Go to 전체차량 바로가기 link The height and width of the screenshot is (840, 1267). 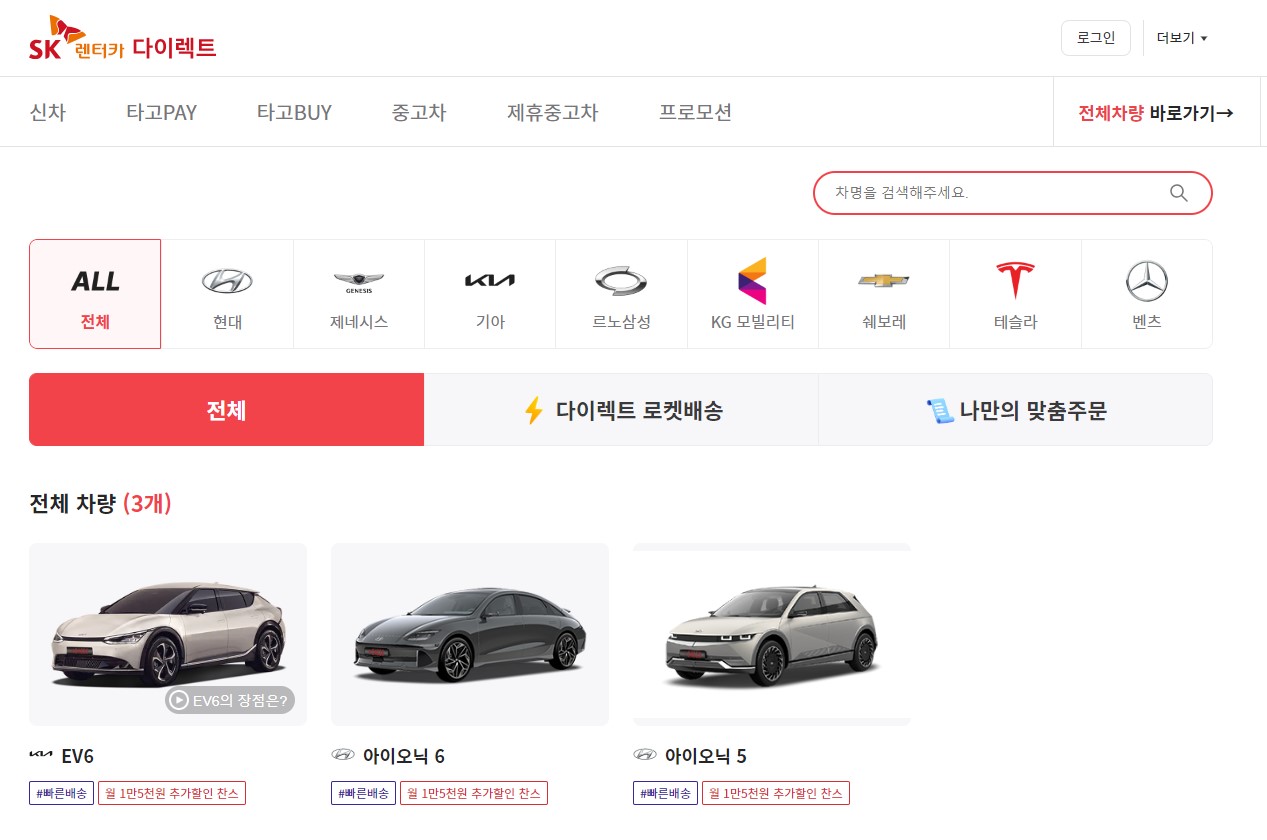pos(1155,113)
